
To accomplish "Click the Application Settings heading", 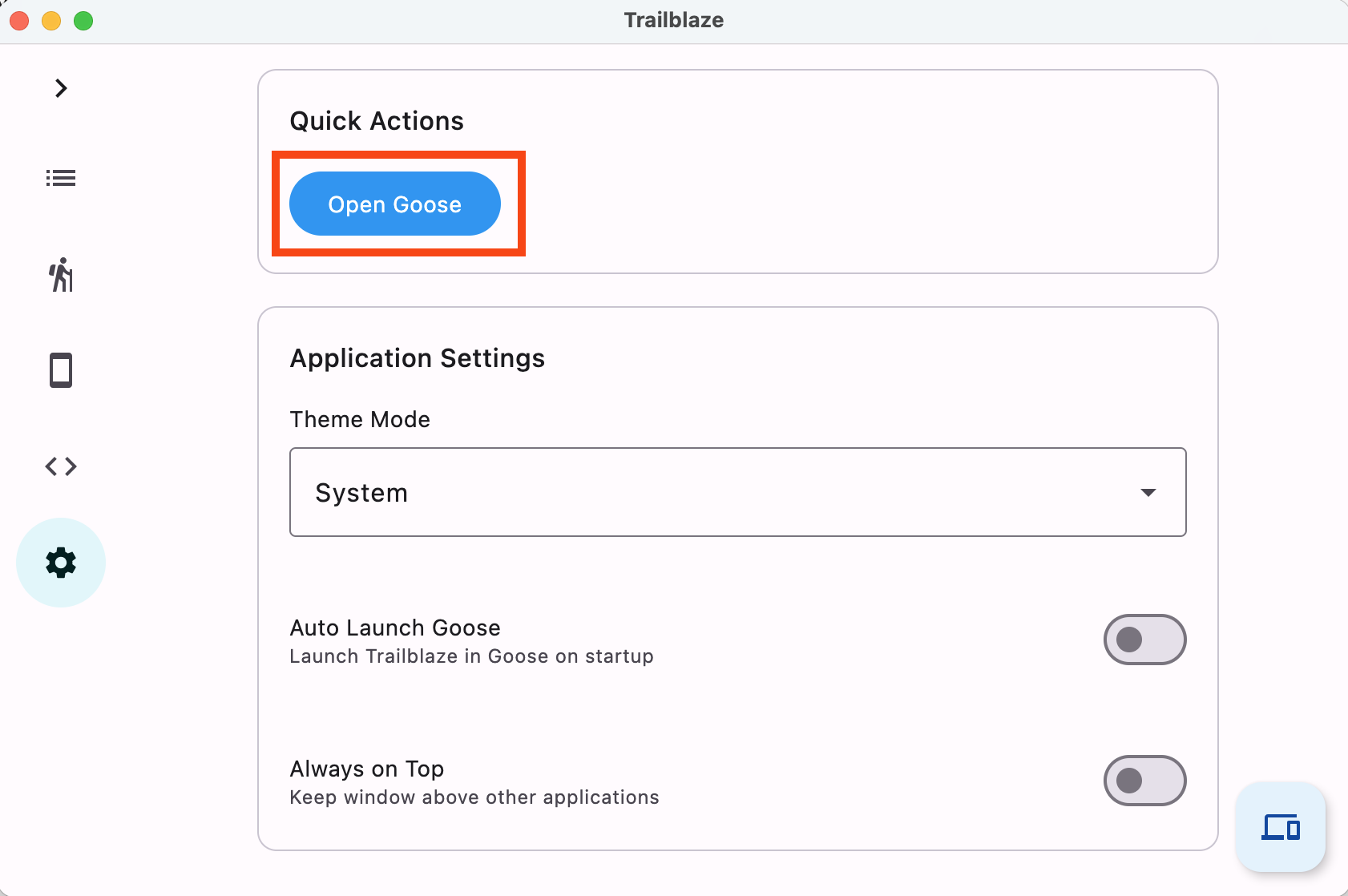I will [417, 358].
